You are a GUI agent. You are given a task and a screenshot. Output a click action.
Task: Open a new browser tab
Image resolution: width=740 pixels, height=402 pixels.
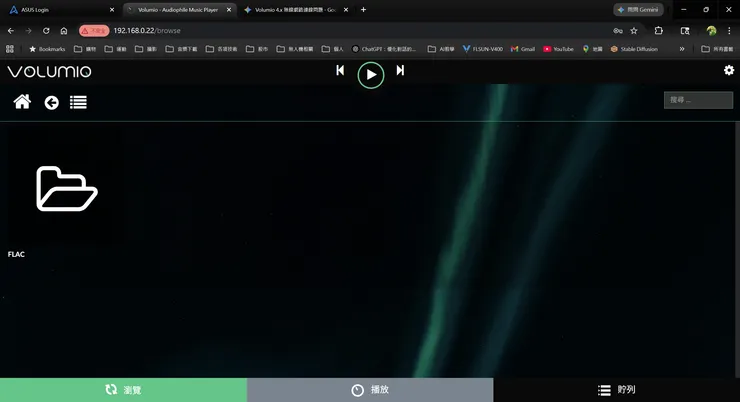tap(363, 9)
